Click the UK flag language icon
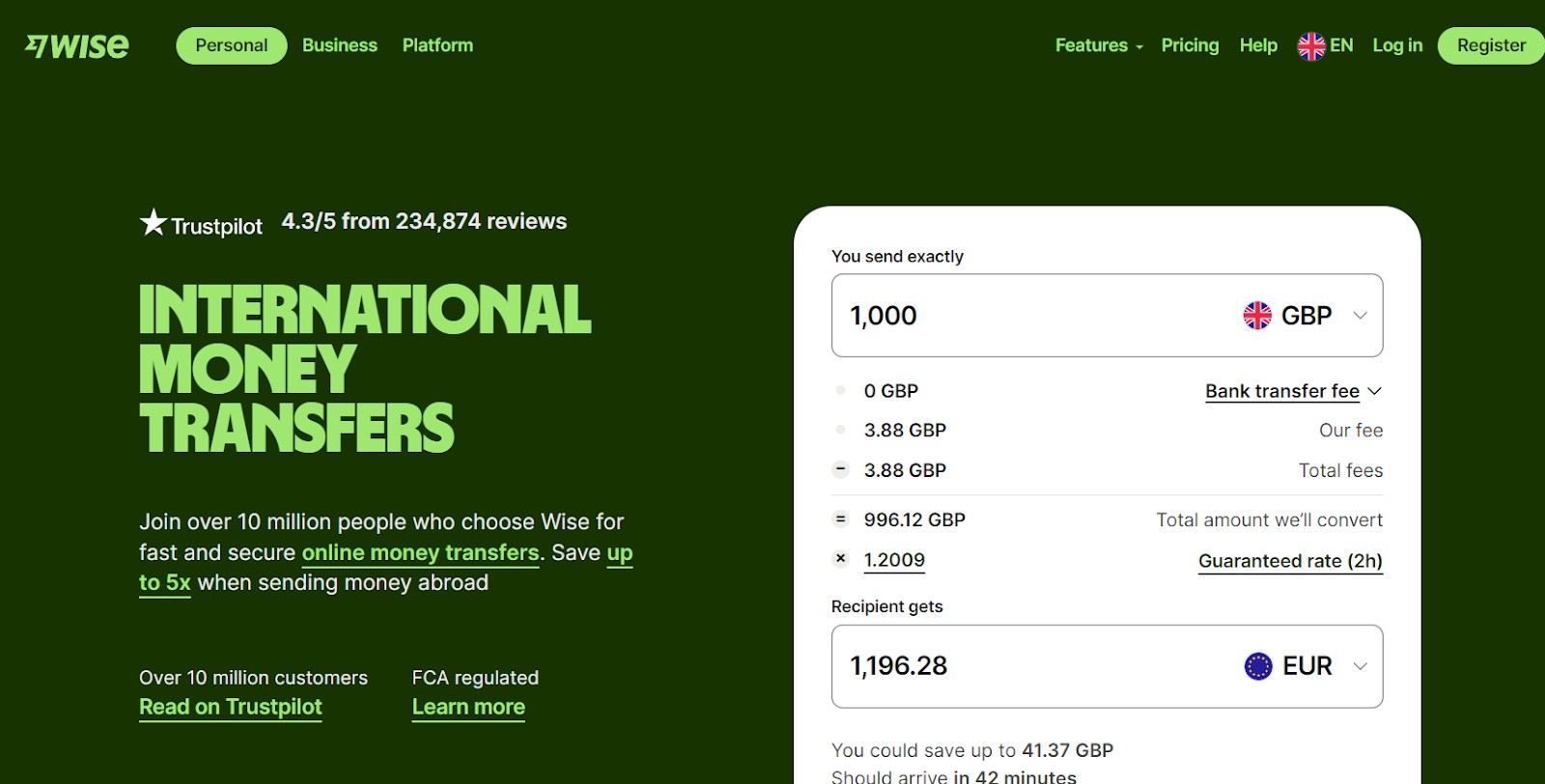Image resolution: width=1545 pixels, height=784 pixels. click(x=1311, y=45)
